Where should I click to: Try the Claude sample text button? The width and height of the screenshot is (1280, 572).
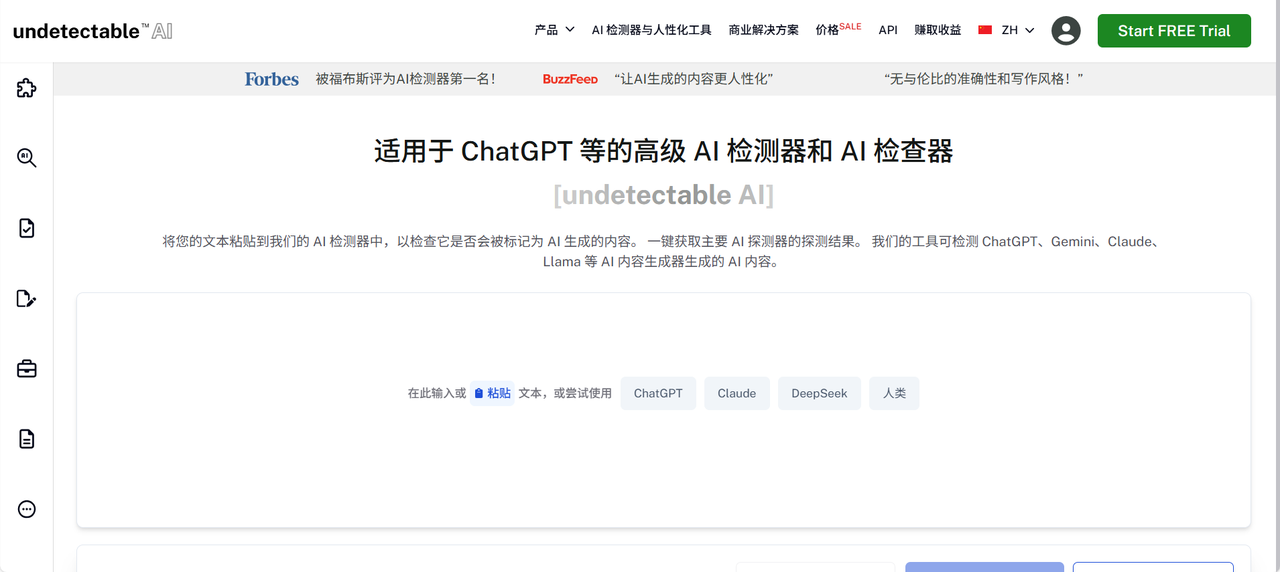click(737, 393)
